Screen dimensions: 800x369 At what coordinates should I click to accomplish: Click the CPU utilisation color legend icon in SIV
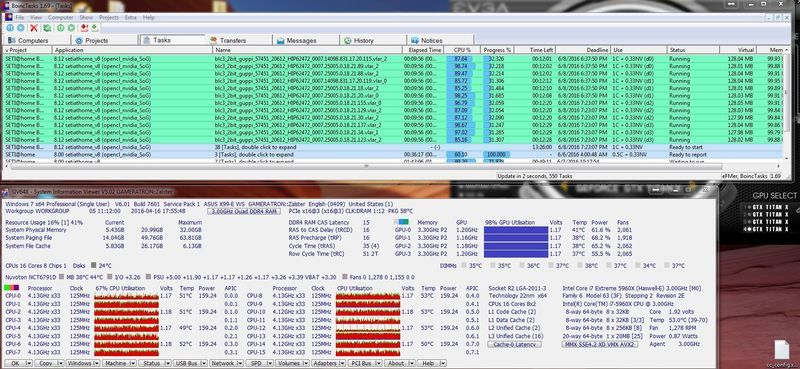(11, 288)
